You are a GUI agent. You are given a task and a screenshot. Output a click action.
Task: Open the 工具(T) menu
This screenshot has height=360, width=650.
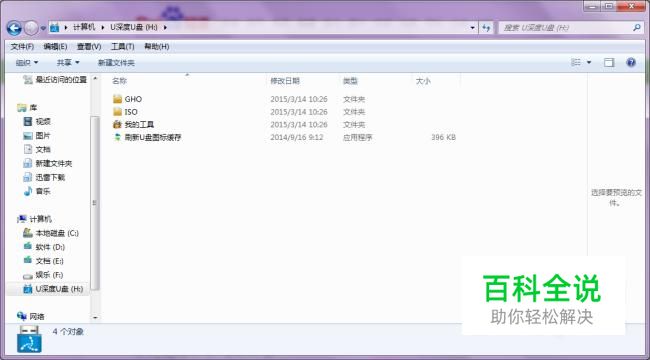122,46
